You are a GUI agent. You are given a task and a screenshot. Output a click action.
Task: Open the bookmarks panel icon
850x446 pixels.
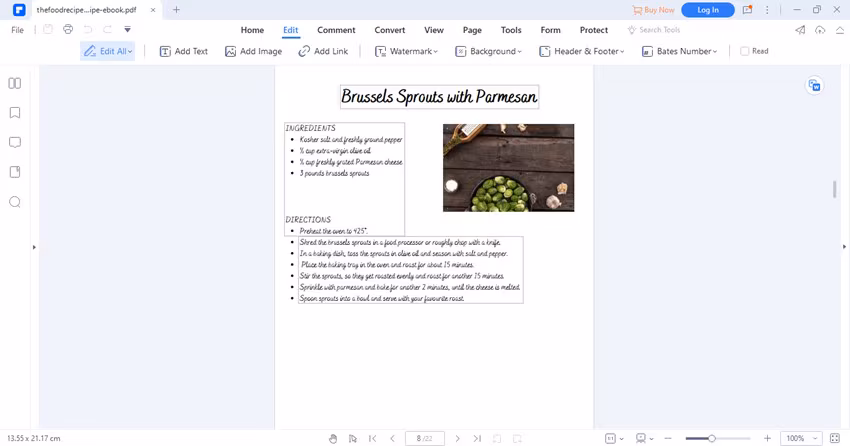click(x=15, y=113)
